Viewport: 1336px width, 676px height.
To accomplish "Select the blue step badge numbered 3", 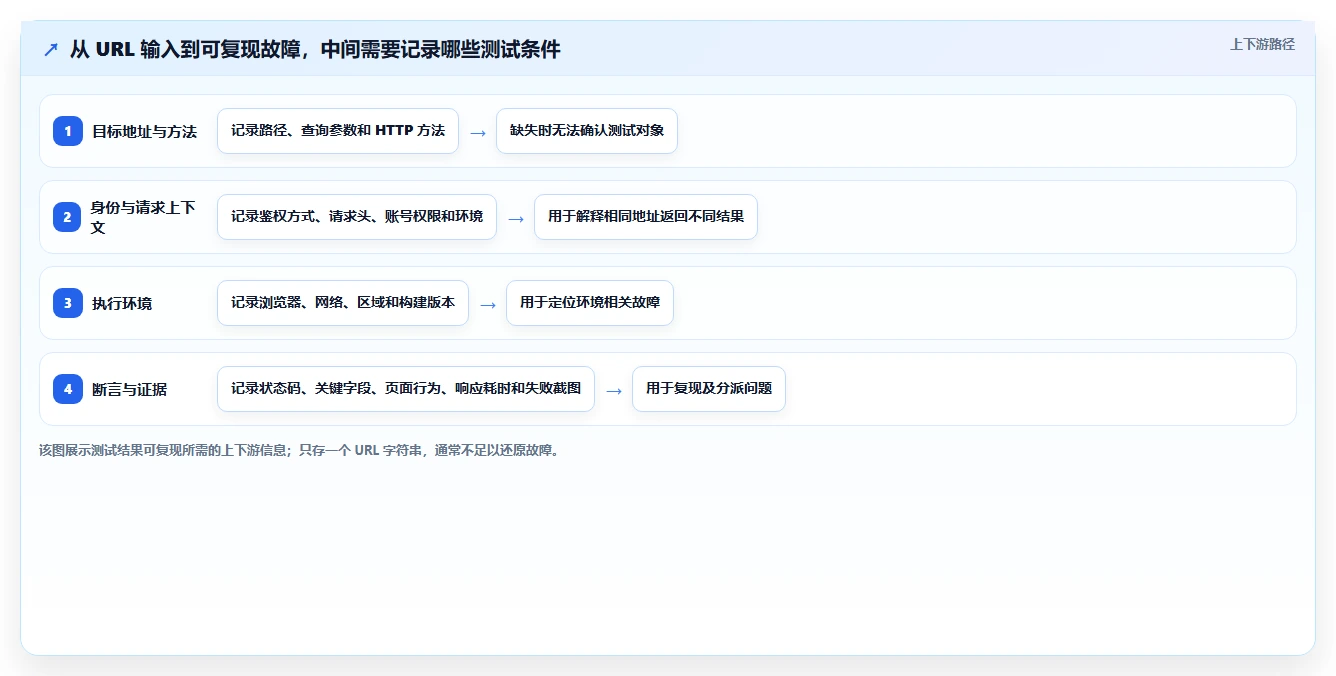I will pyautogui.click(x=68, y=303).
